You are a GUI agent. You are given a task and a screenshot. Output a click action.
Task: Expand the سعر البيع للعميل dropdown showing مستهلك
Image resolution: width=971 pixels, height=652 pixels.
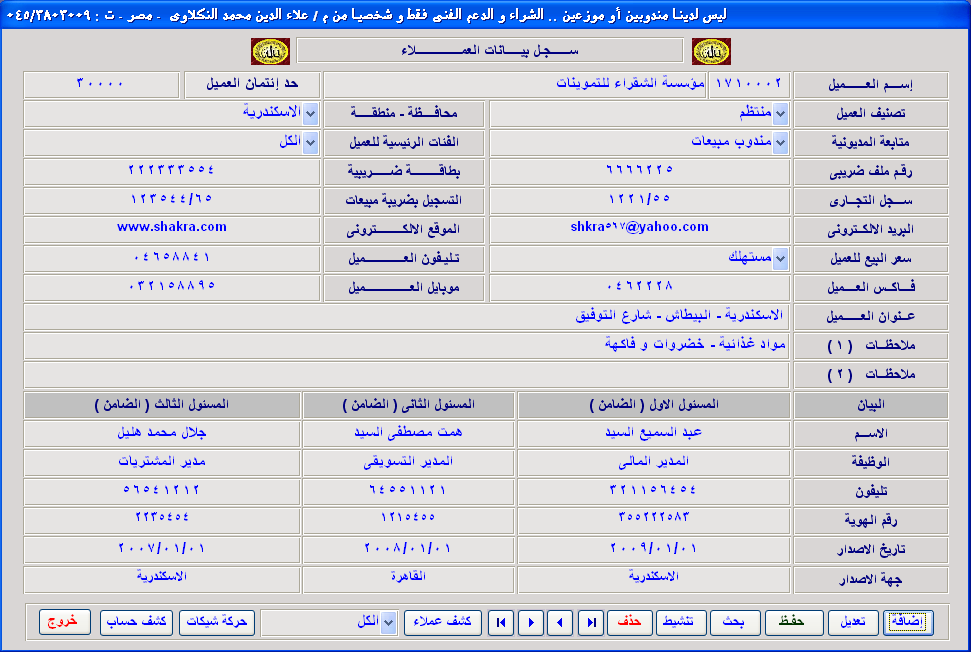tap(780, 259)
